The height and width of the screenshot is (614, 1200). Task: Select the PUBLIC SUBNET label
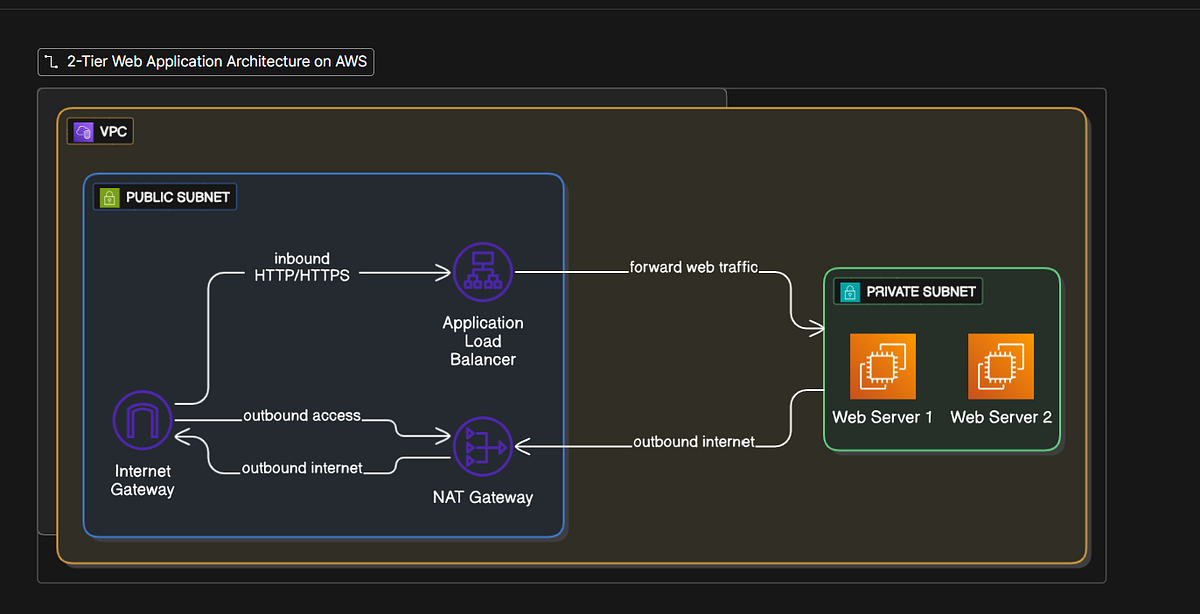click(x=165, y=197)
